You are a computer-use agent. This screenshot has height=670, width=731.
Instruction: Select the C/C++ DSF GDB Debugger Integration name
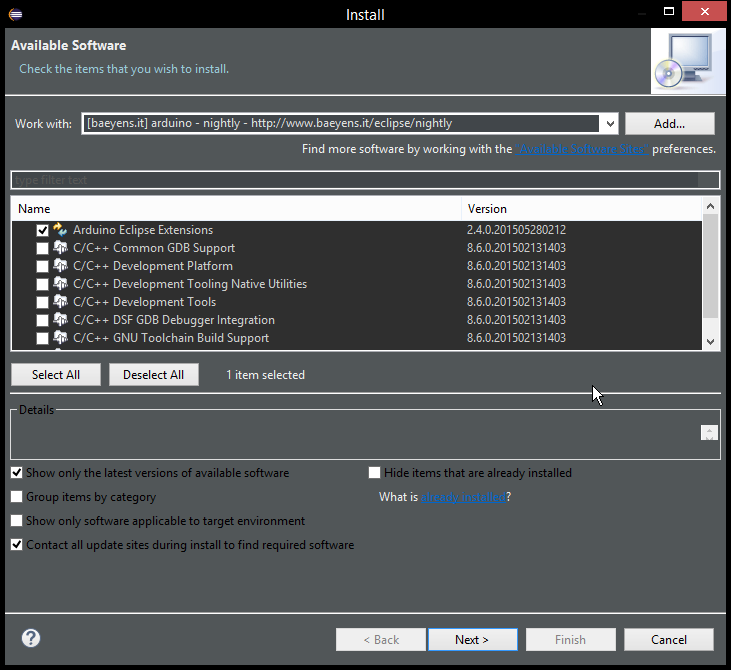tap(174, 320)
